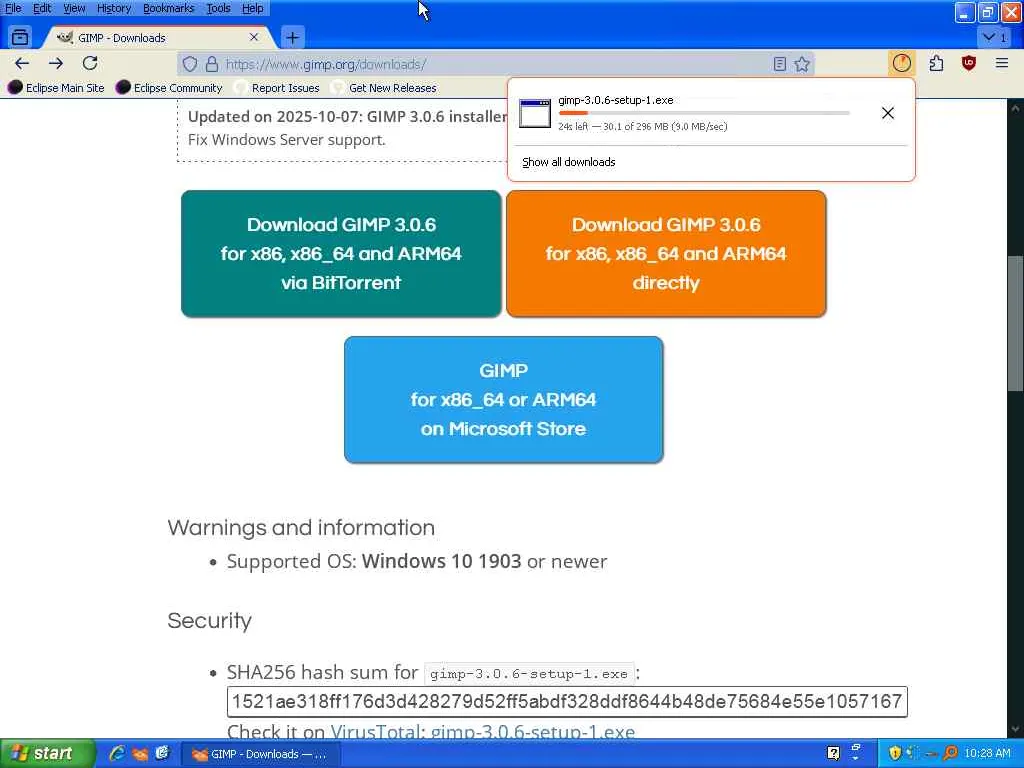The image size is (1024, 768).
Task: Open the Firefox View icon left of tabs
Action: click(x=20, y=37)
